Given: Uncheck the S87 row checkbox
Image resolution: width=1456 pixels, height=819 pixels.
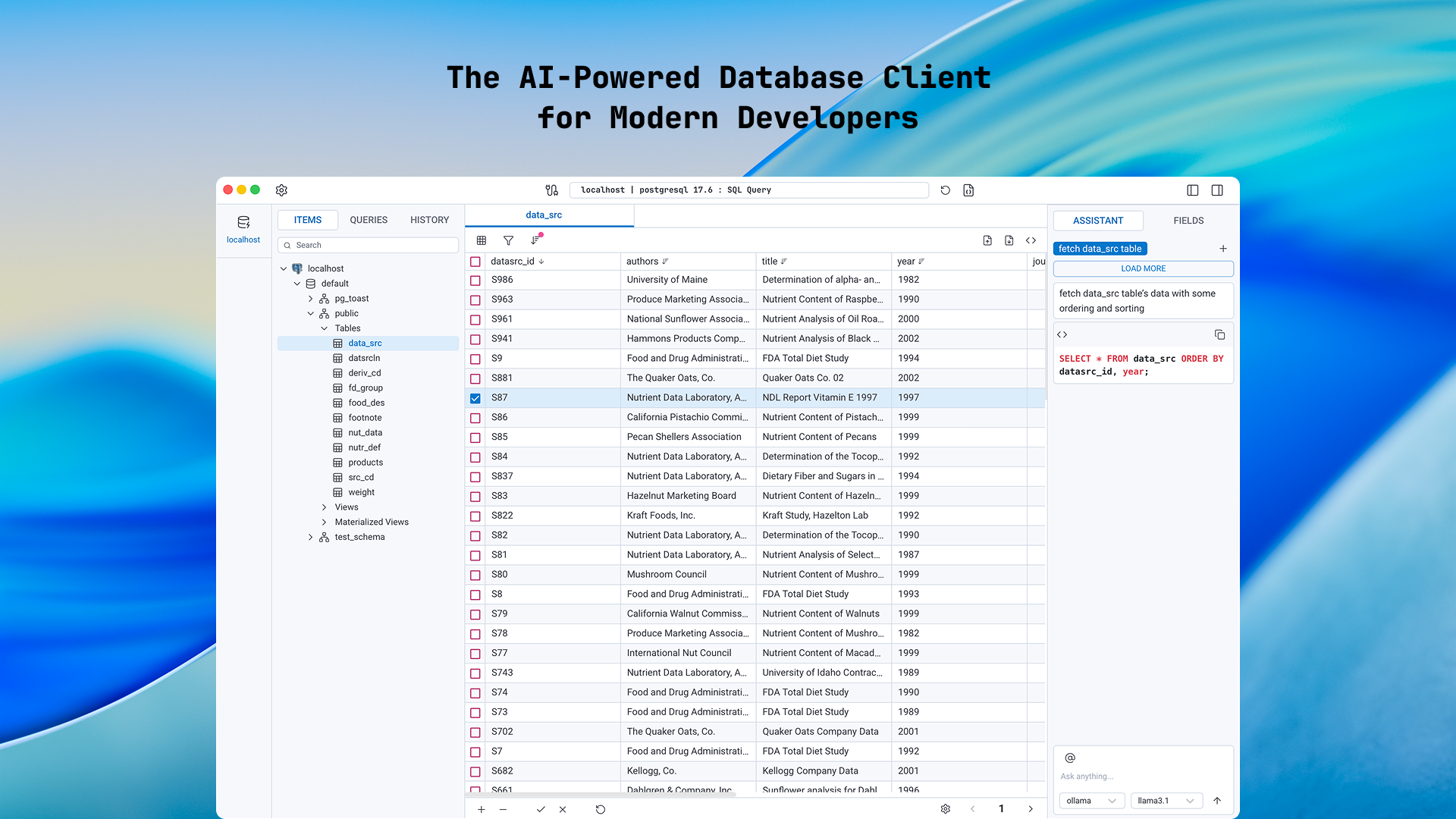Looking at the screenshot, I should point(475,398).
